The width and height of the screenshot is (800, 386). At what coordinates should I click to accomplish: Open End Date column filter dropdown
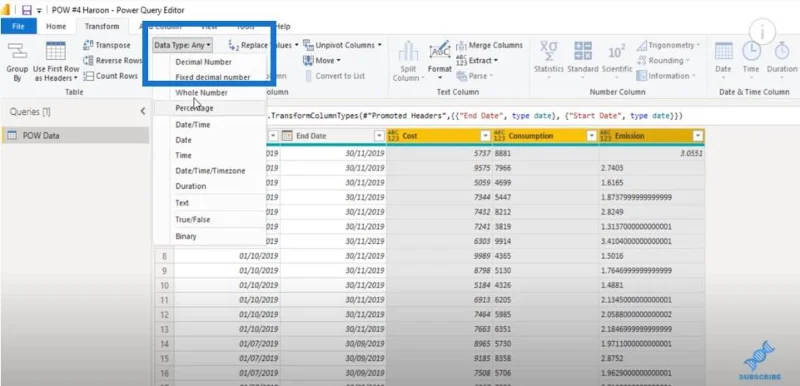pyautogui.click(x=379, y=136)
